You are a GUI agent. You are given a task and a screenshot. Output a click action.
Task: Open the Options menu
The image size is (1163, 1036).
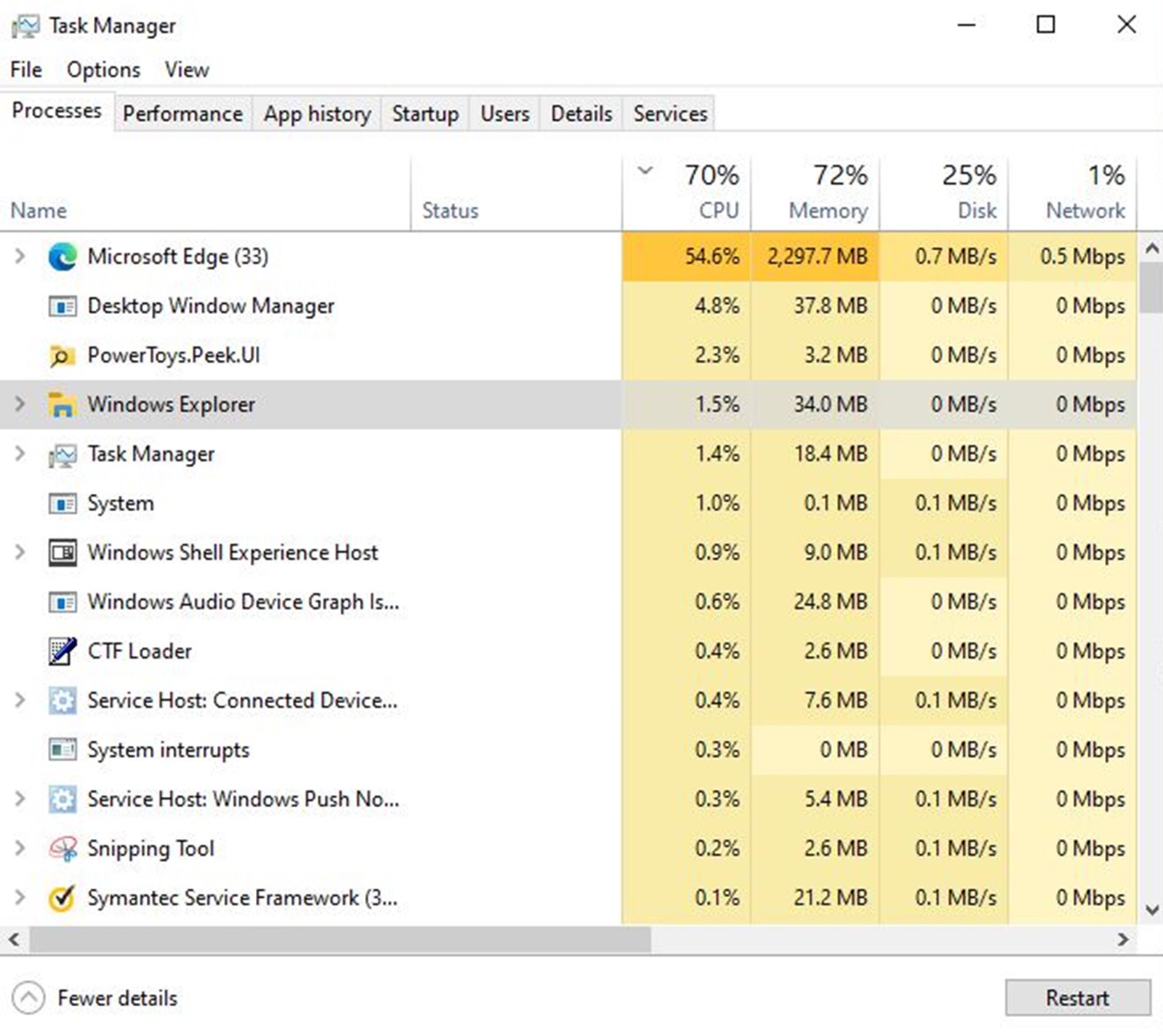click(102, 69)
